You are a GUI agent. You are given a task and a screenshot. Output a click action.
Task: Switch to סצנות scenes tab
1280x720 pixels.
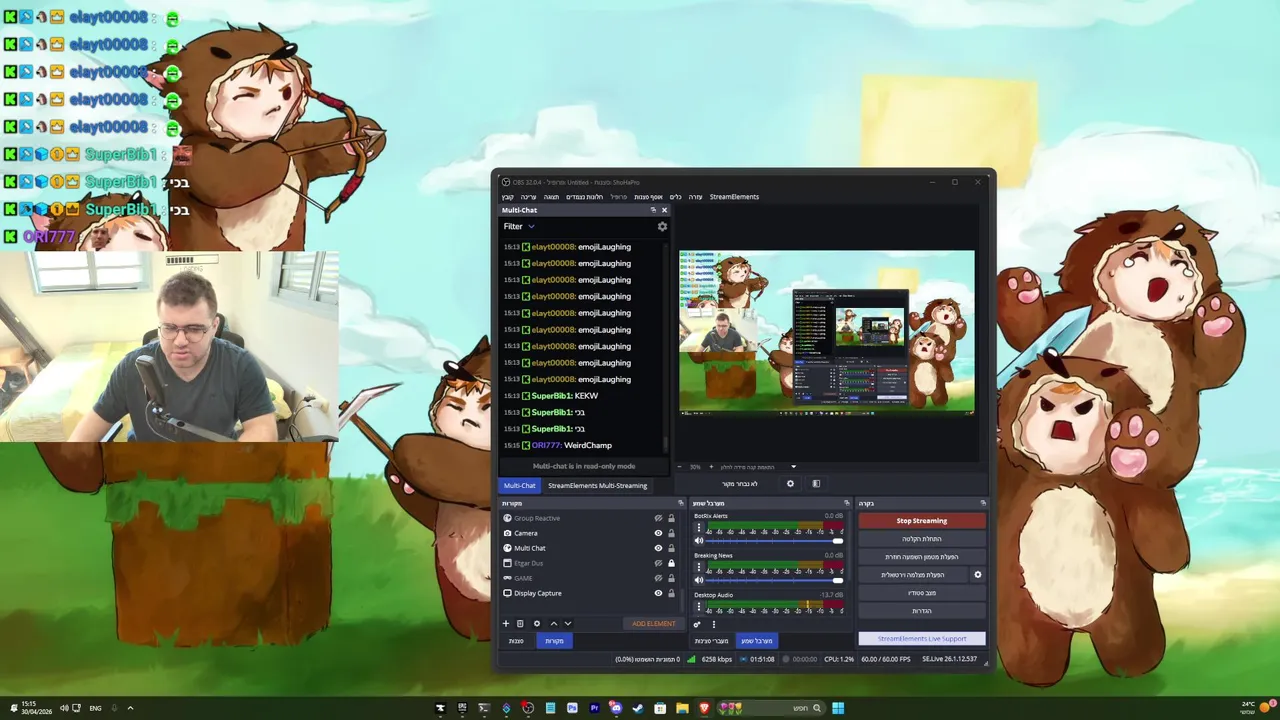tap(516, 640)
